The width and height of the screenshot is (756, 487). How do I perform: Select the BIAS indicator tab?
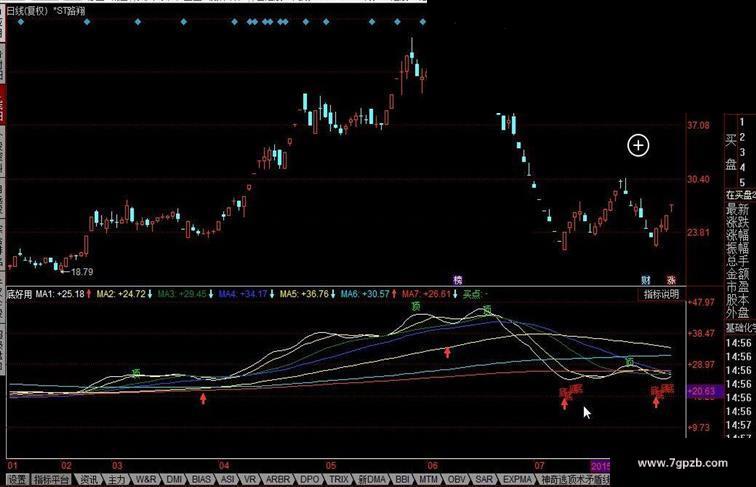tap(201, 480)
